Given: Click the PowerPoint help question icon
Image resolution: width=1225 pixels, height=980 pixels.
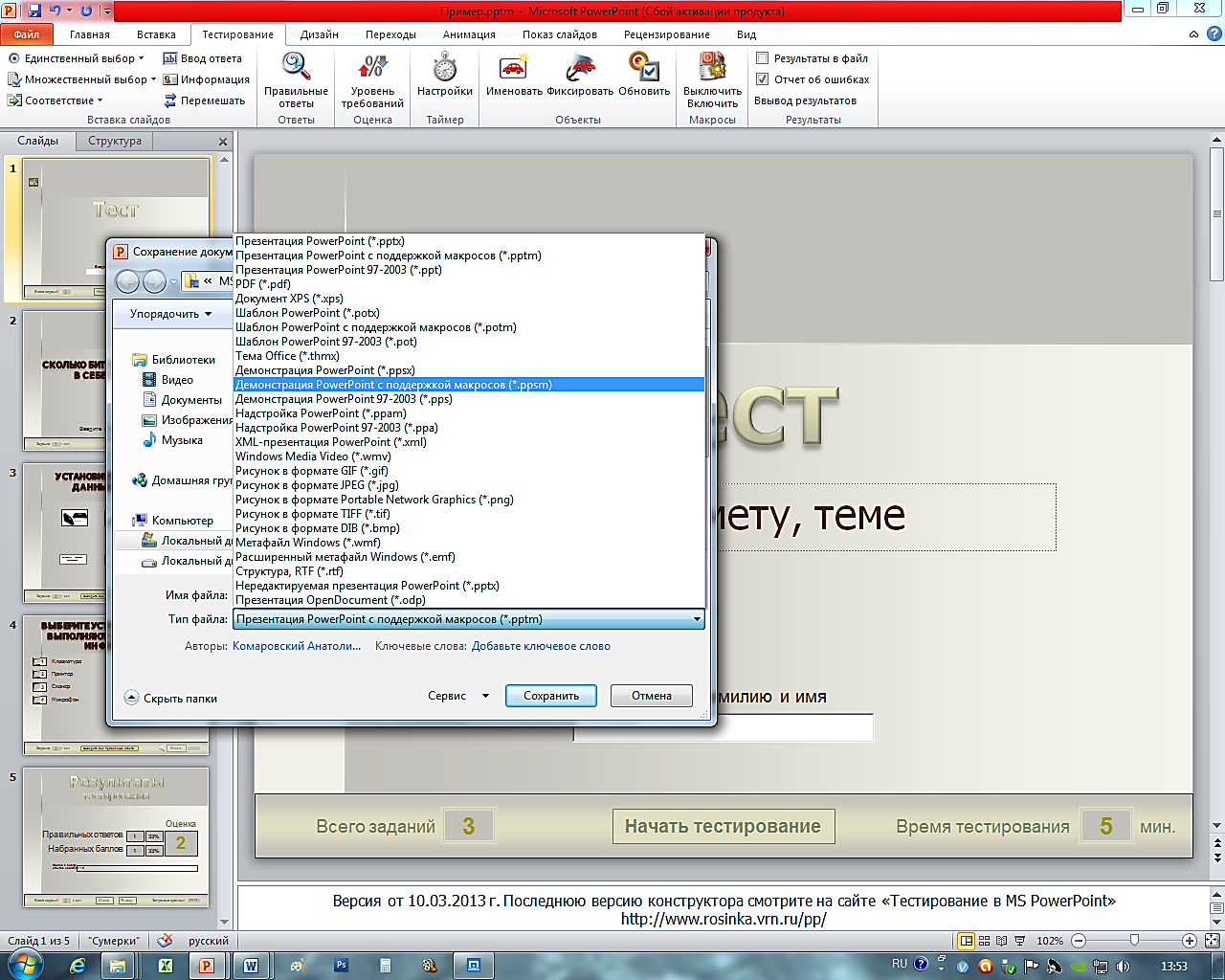Looking at the screenshot, I should point(1213,33).
